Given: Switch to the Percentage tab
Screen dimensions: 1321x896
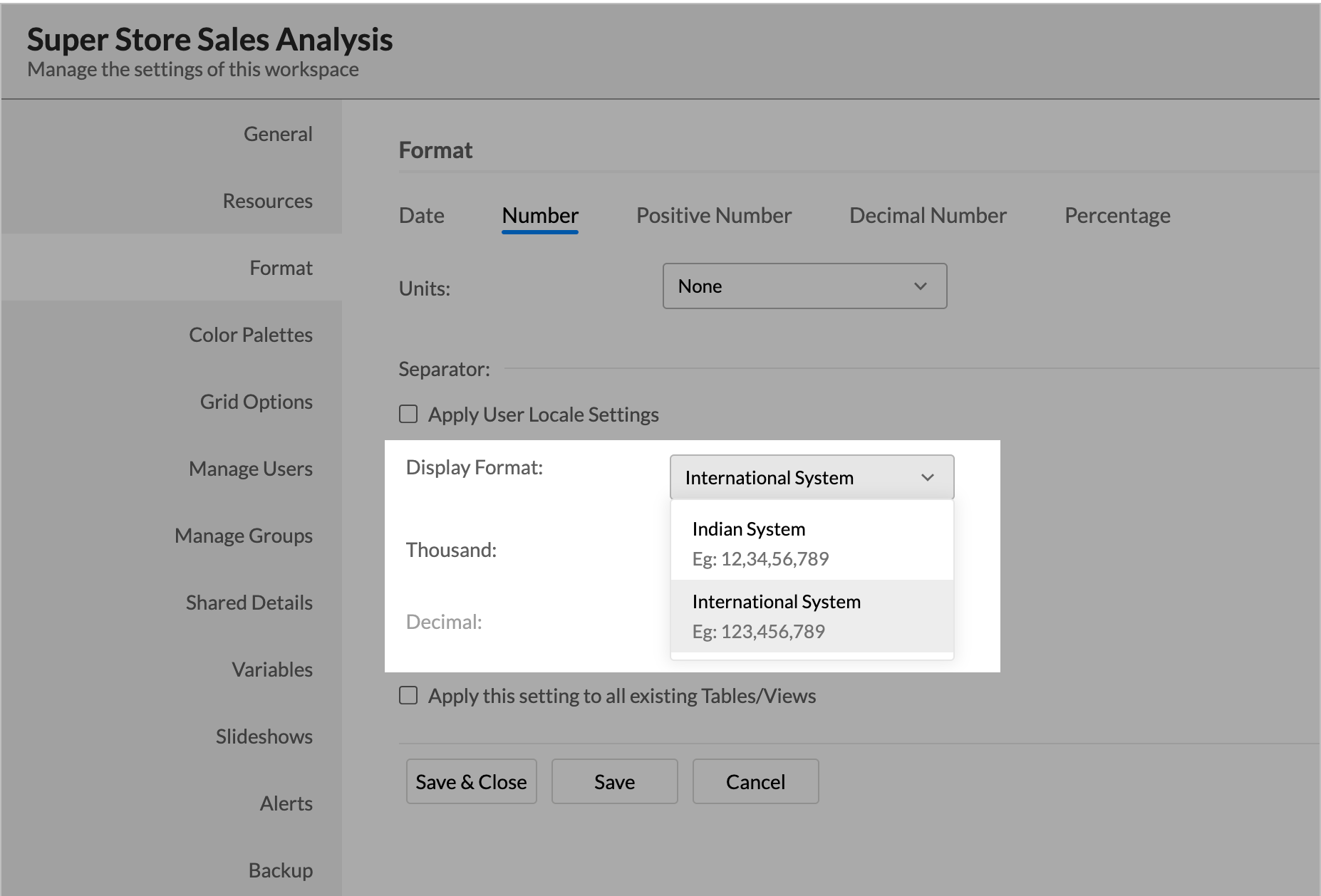Looking at the screenshot, I should (x=1117, y=215).
